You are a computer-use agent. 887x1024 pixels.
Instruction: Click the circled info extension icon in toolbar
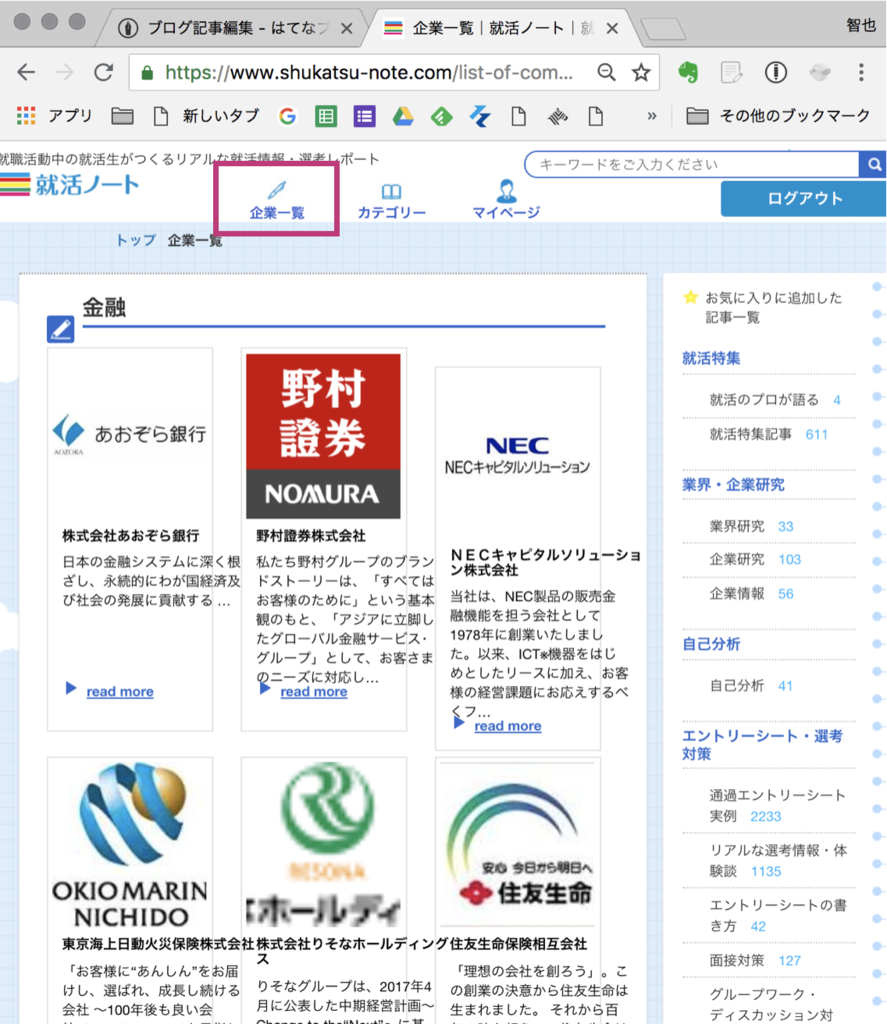tap(776, 72)
